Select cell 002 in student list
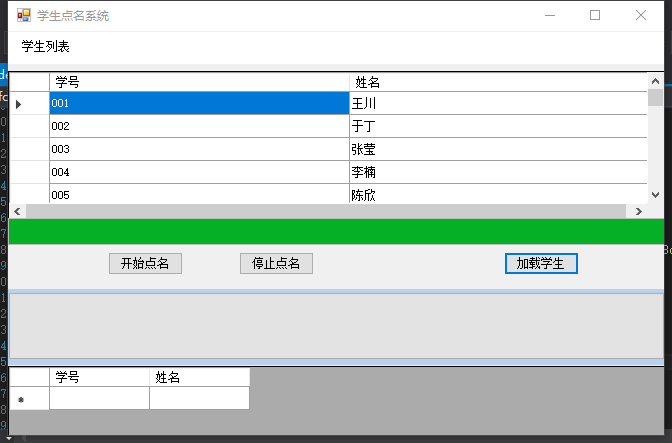The height and width of the screenshot is (443, 672). [x=199, y=126]
